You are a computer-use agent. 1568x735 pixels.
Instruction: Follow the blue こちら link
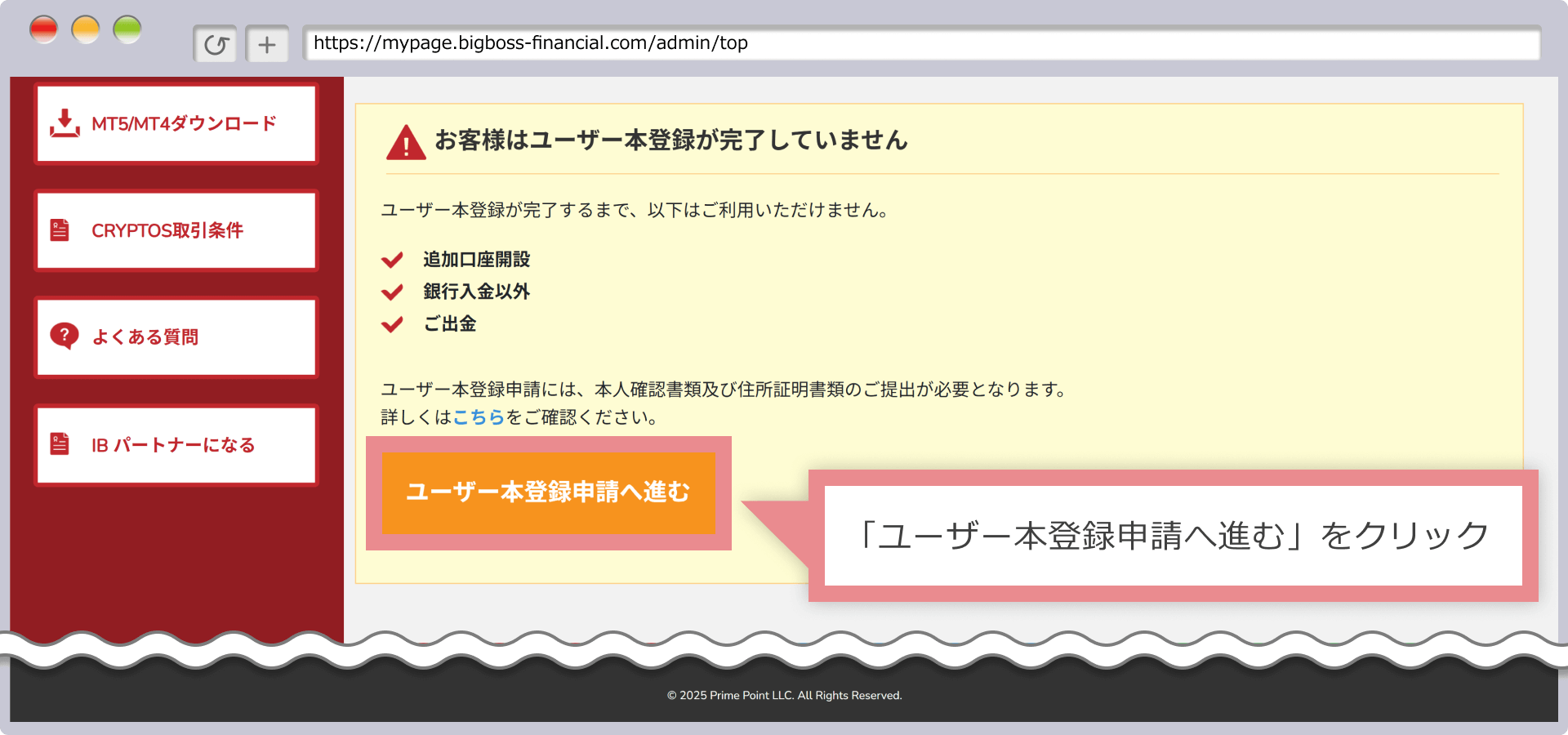point(479,417)
